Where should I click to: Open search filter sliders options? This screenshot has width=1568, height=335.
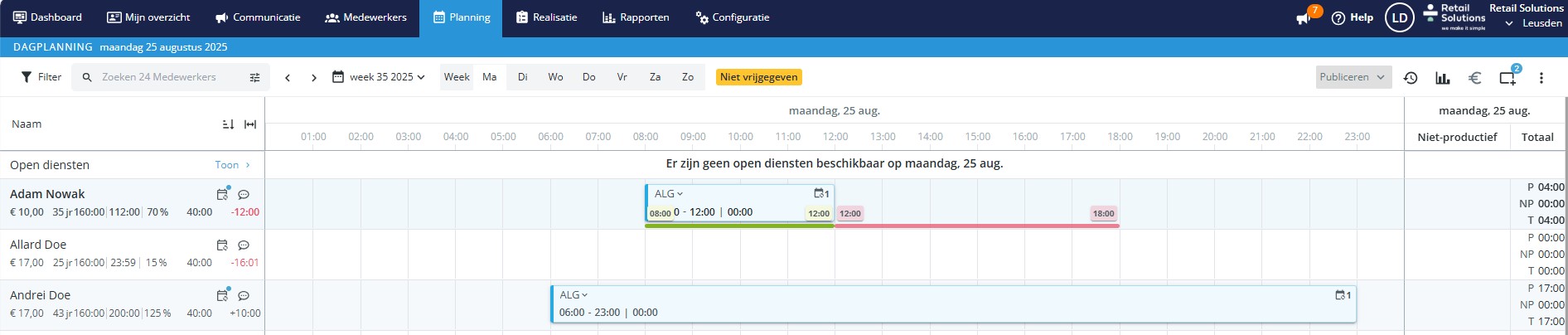(x=254, y=77)
